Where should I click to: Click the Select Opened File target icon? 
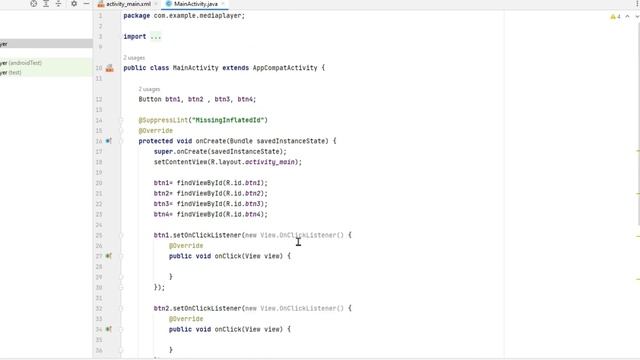(33, 4)
